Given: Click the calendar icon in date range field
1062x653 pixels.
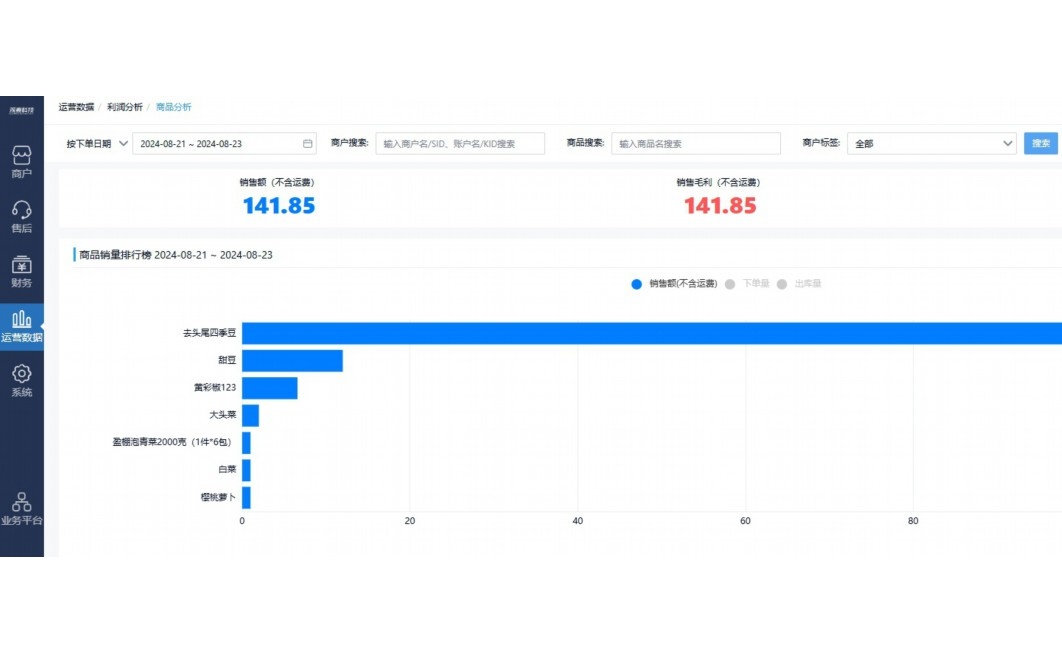Looking at the screenshot, I should tap(307, 143).
